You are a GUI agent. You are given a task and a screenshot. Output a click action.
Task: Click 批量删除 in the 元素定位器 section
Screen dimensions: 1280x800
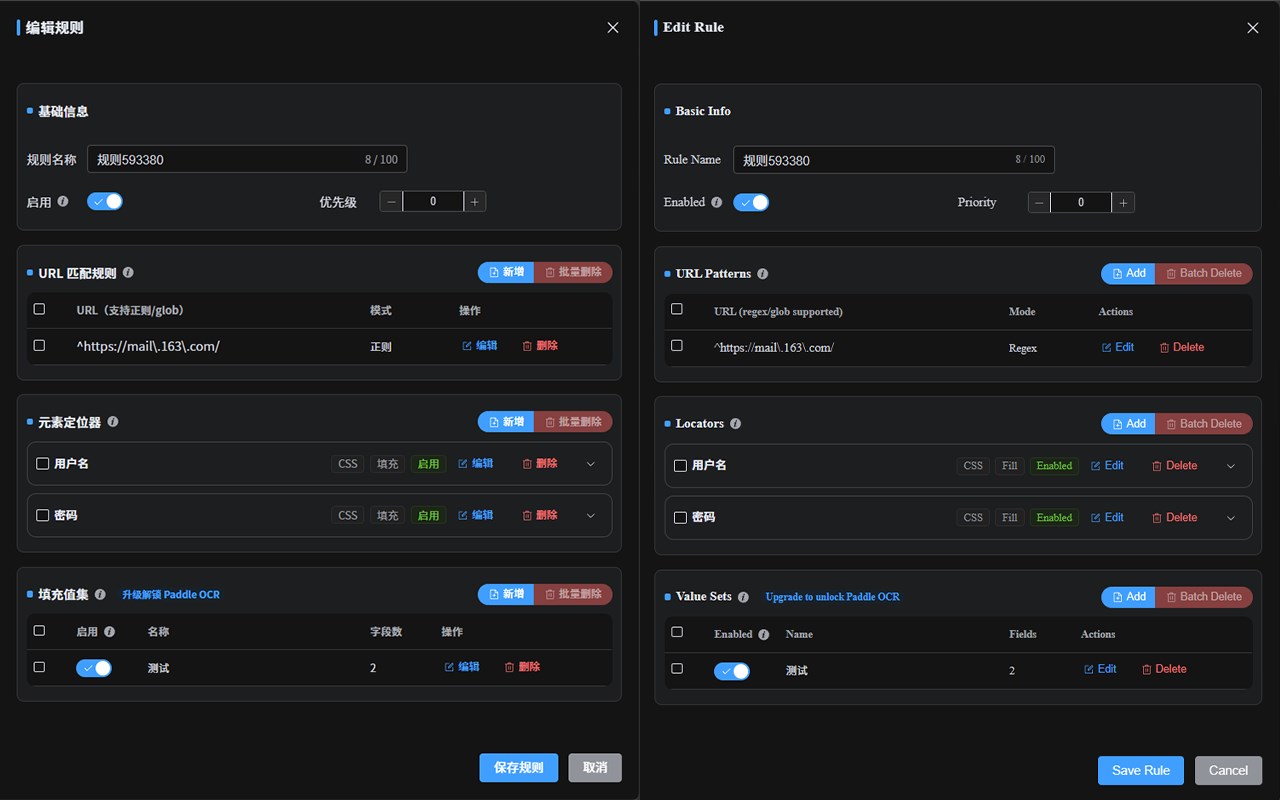[573, 422]
